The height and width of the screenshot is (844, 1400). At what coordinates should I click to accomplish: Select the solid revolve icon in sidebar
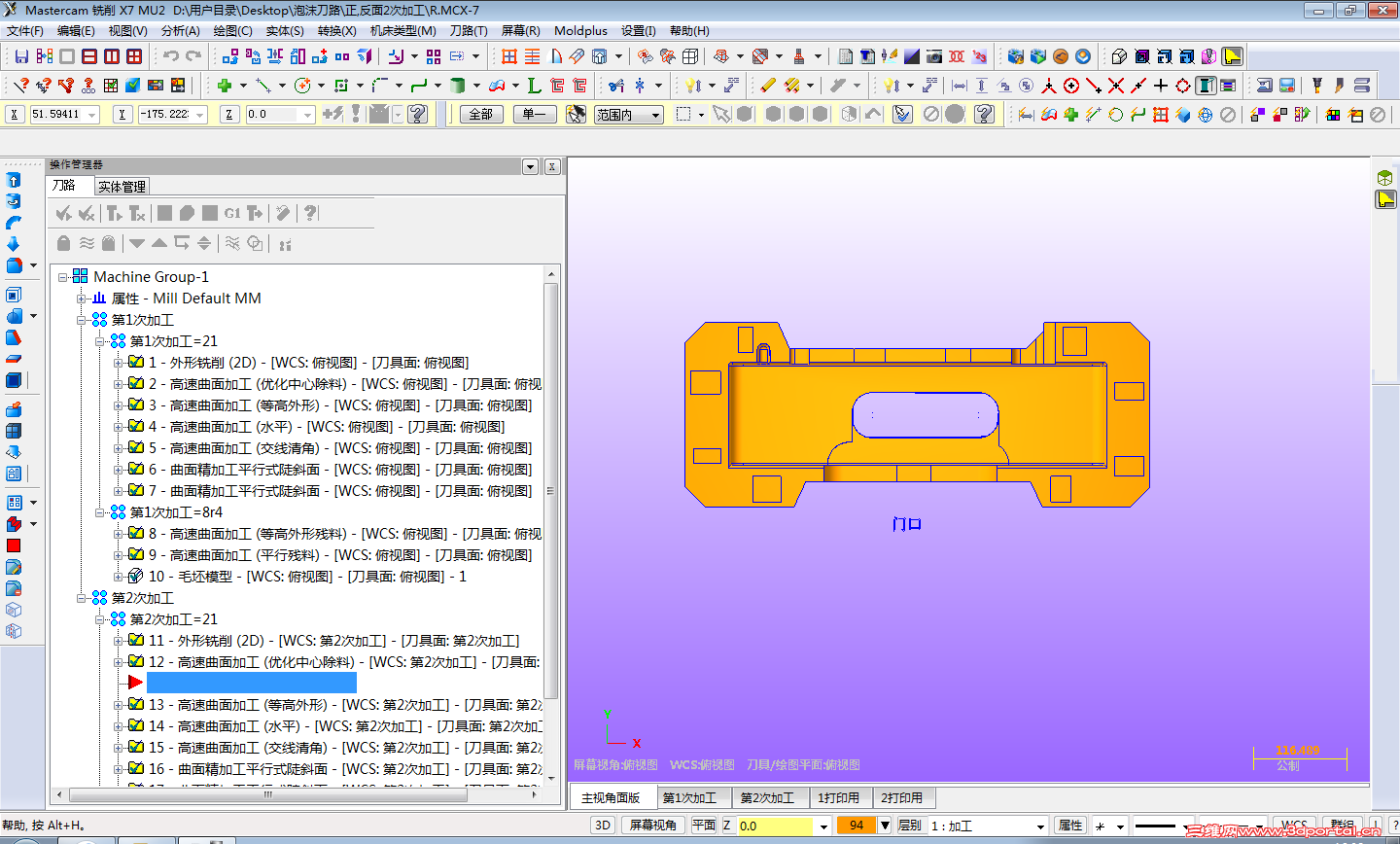click(14, 201)
